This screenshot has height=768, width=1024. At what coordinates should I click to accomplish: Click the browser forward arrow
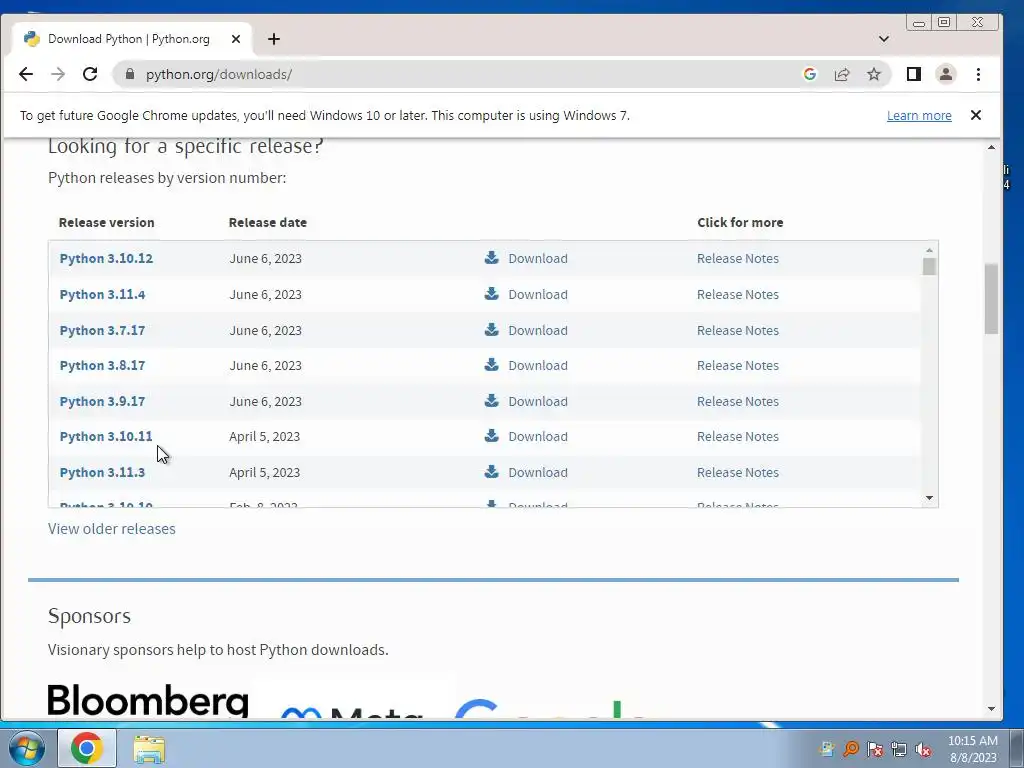tap(58, 74)
